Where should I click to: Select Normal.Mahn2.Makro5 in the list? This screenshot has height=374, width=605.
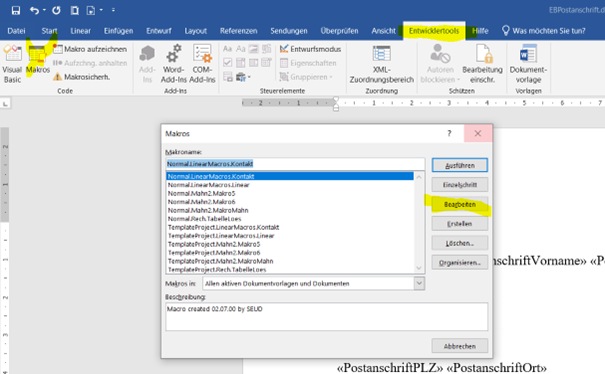[x=290, y=193]
